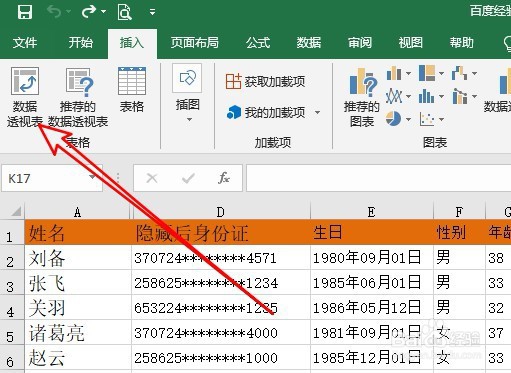511x373 pixels.
Task: Expand the scatter chart dropdown arrow
Action: [x=441, y=119]
